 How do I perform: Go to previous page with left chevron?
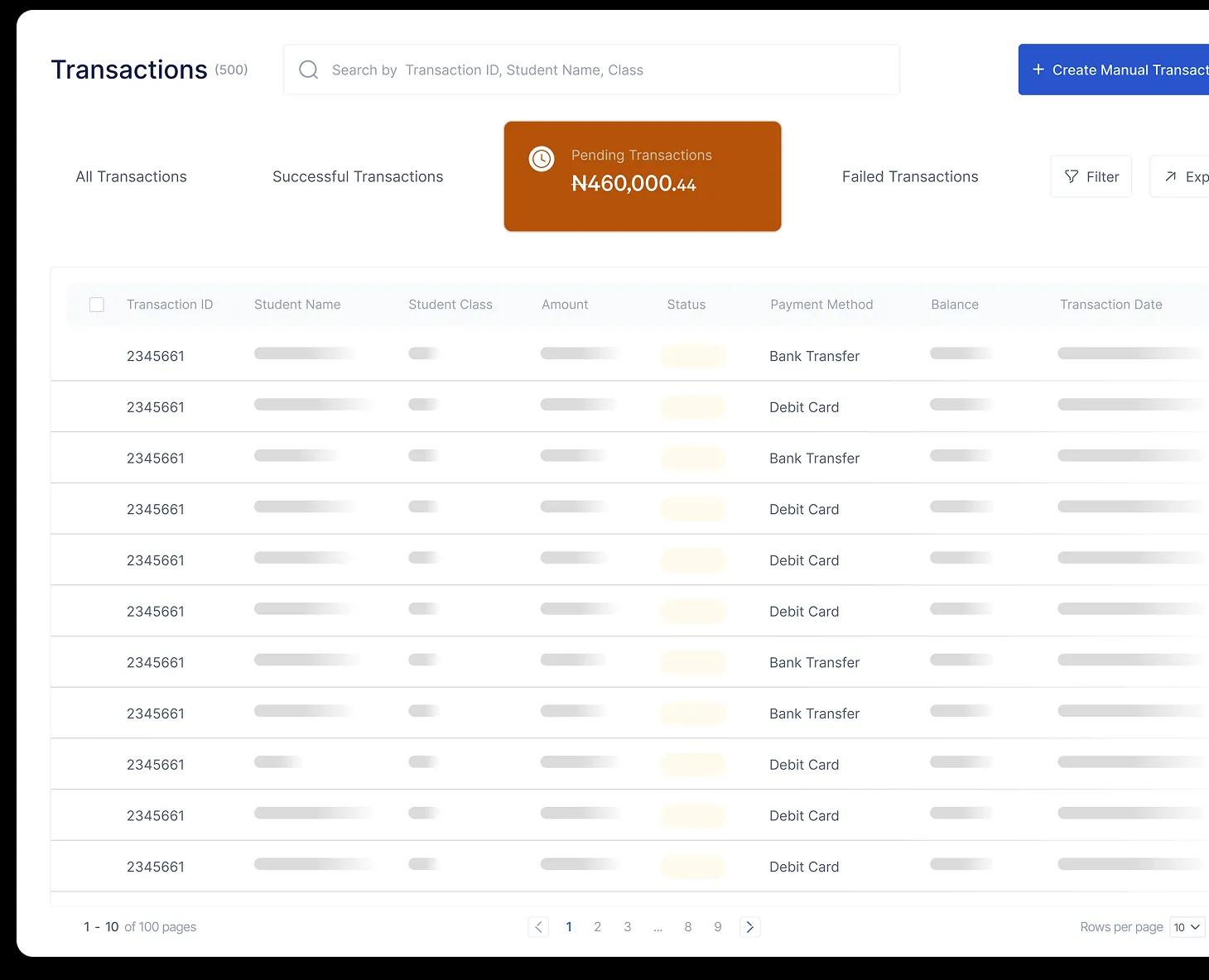(x=538, y=927)
